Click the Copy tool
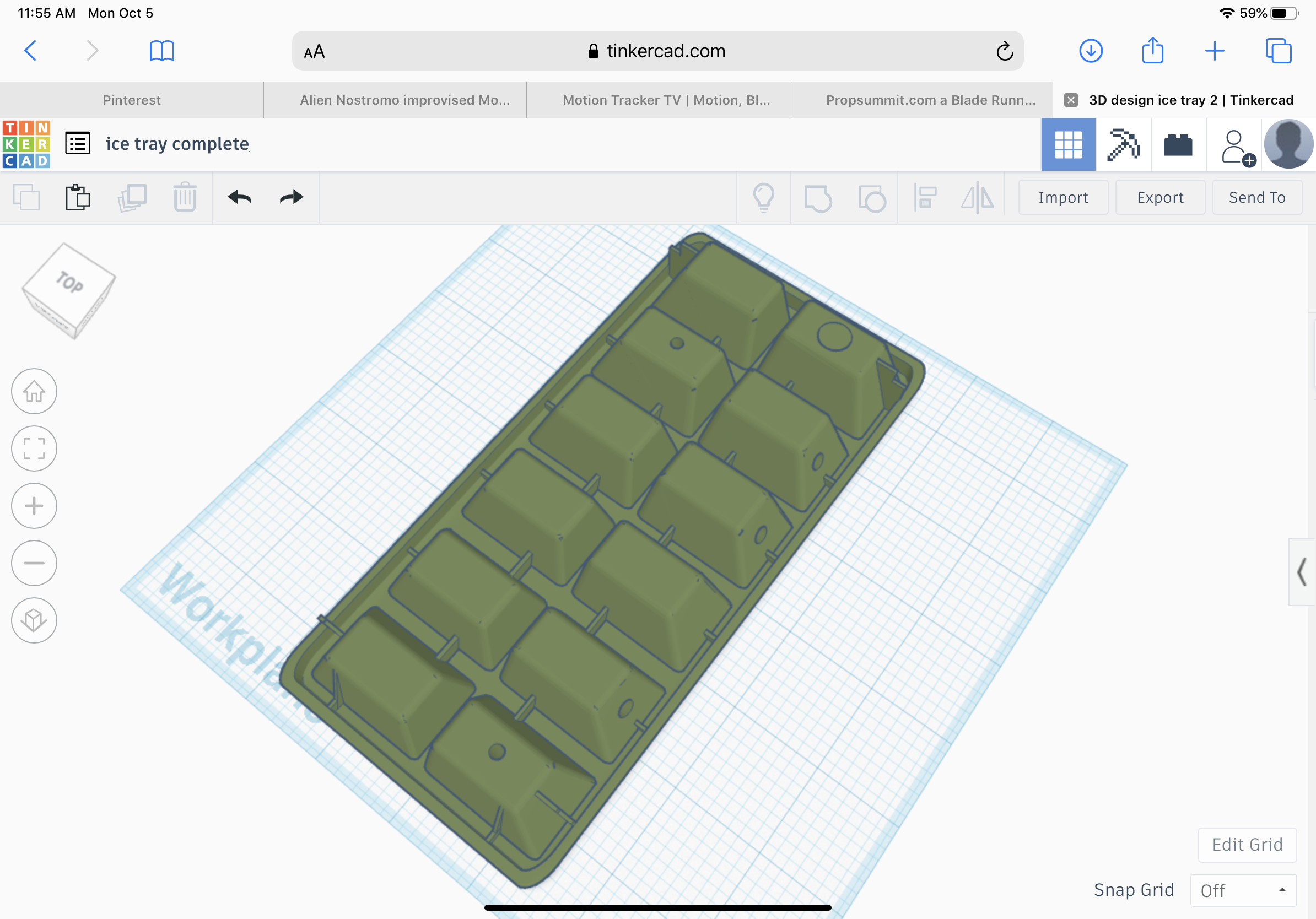1316x919 pixels. (26, 198)
